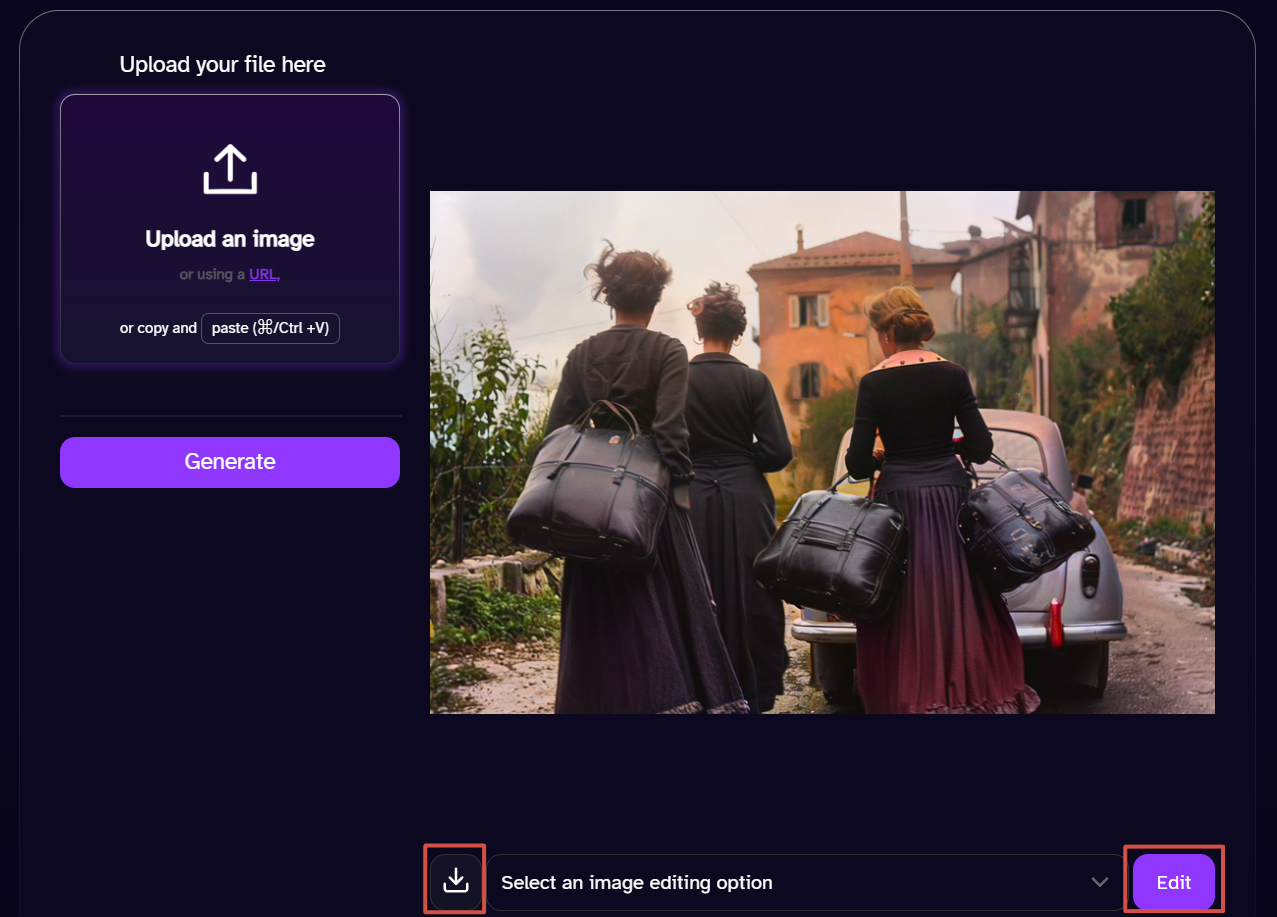The width and height of the screenshot is (1277, 917).
Task: Click the "or using a" text
Action: click(x=212, y=274)
